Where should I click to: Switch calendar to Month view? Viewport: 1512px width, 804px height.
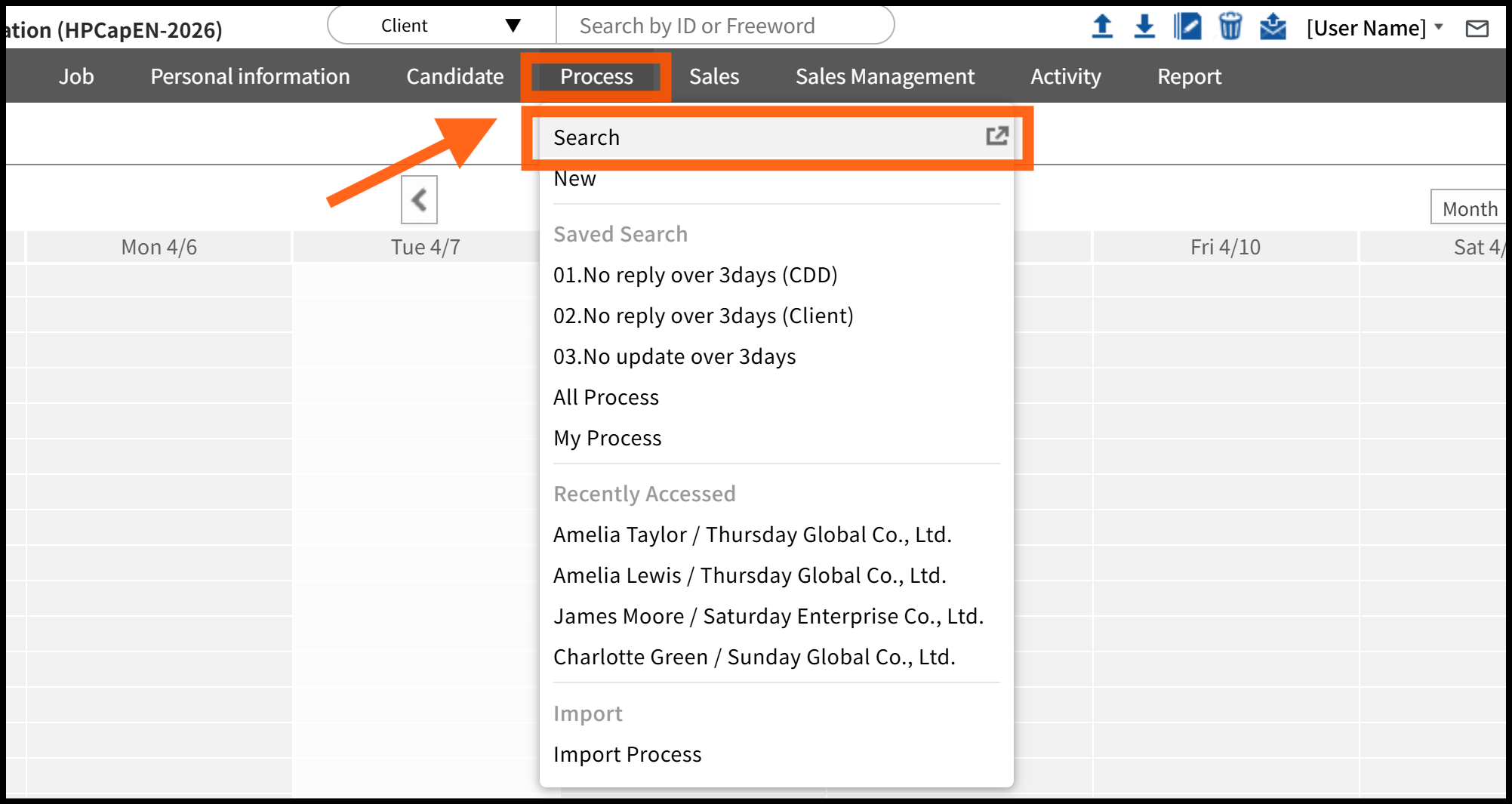(1469, 208)
